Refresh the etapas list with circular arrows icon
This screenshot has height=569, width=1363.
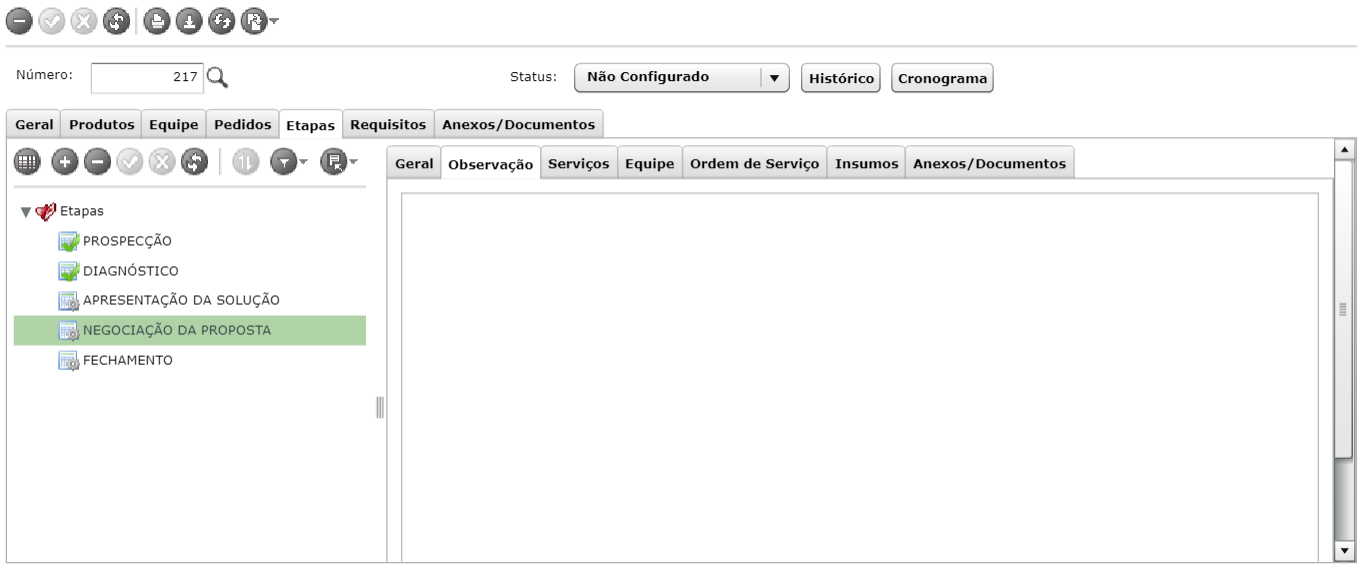(x=194, y=161)
